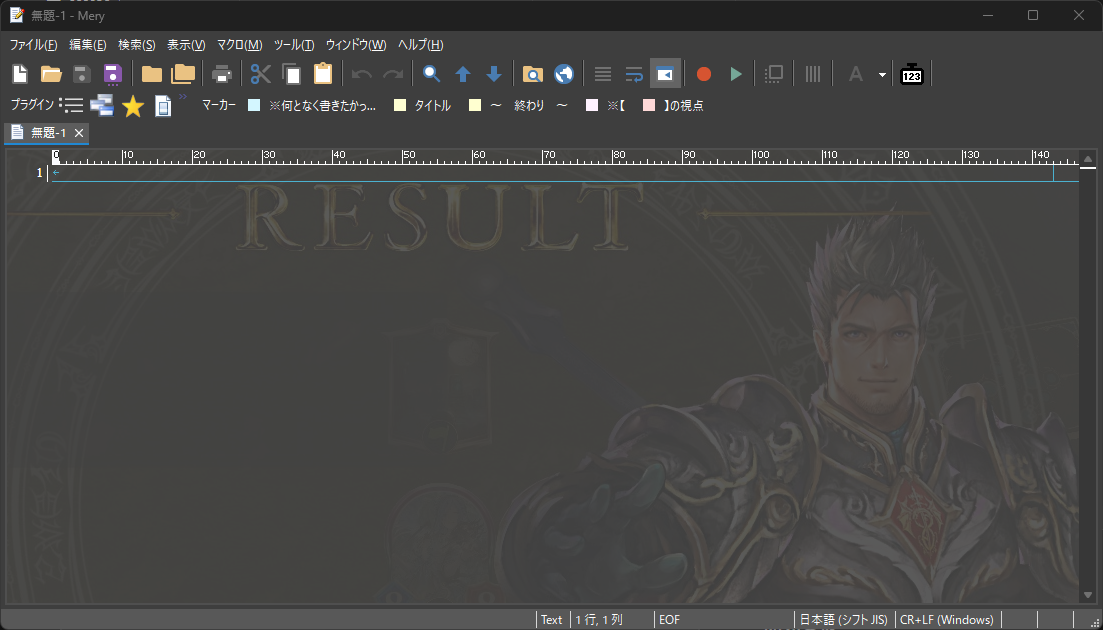Click the yellow star plugin icon
This screenshot has height=630, width=1103.
coord(133,106)
